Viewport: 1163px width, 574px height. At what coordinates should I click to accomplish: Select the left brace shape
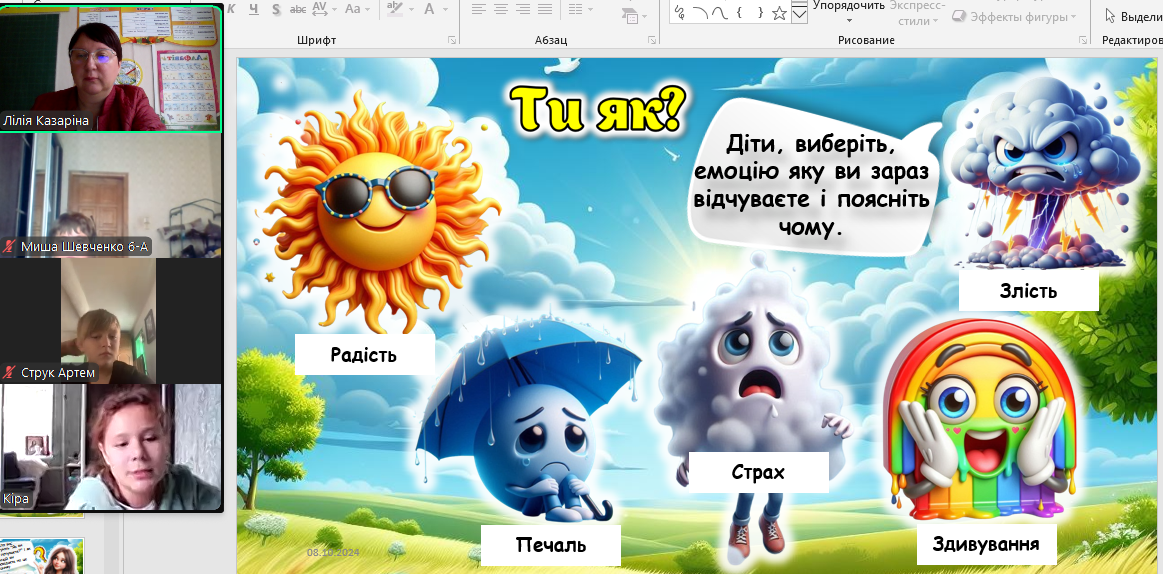[x=739, y=12]
